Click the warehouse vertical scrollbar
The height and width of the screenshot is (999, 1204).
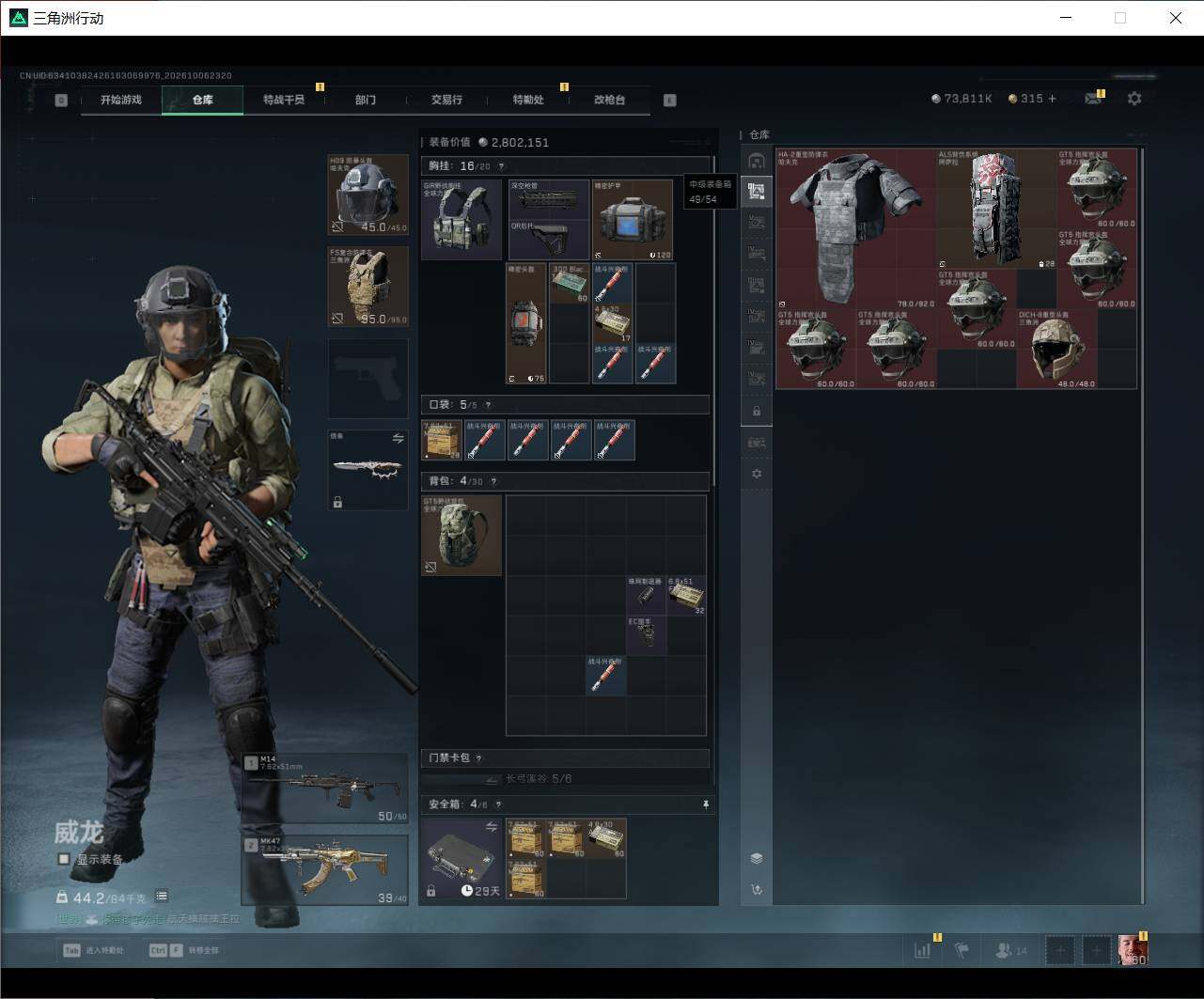[1142, 524]
